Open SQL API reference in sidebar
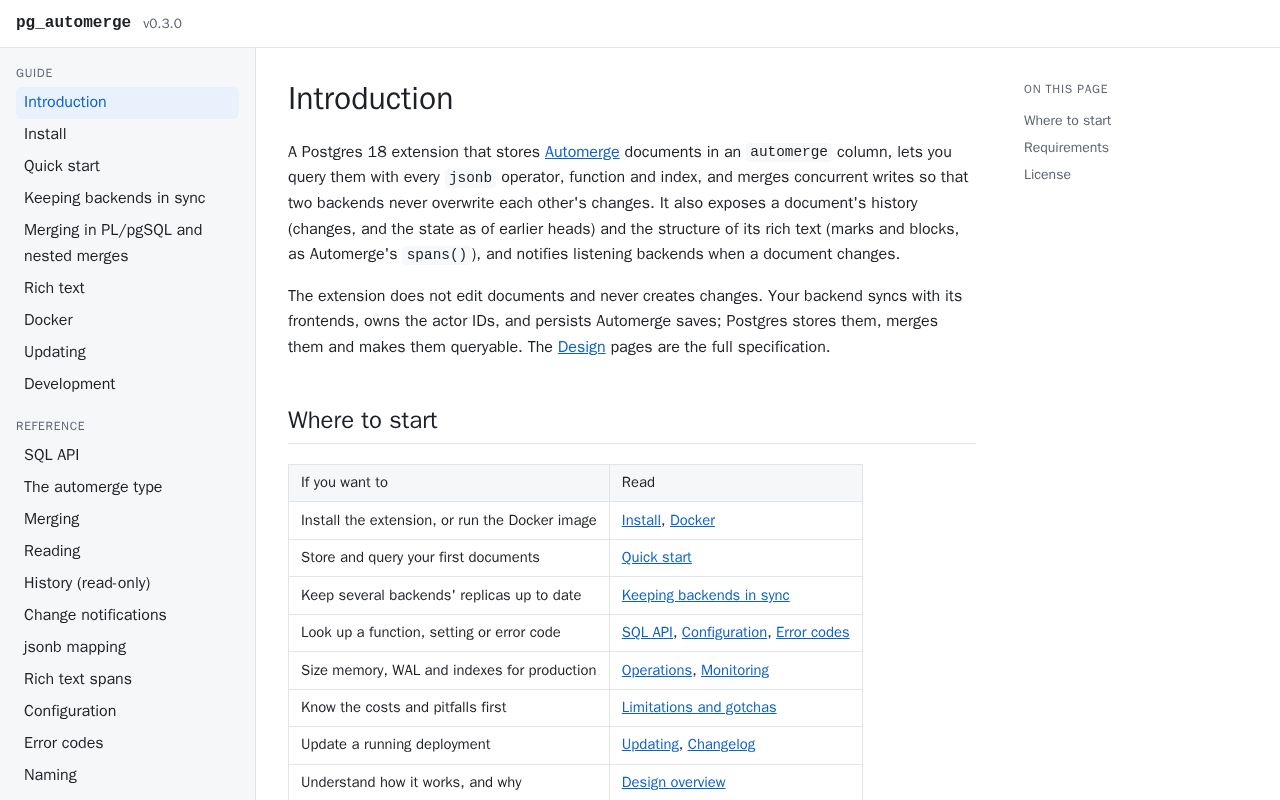This screenshot has height=800, width=1280. [127, 455]
